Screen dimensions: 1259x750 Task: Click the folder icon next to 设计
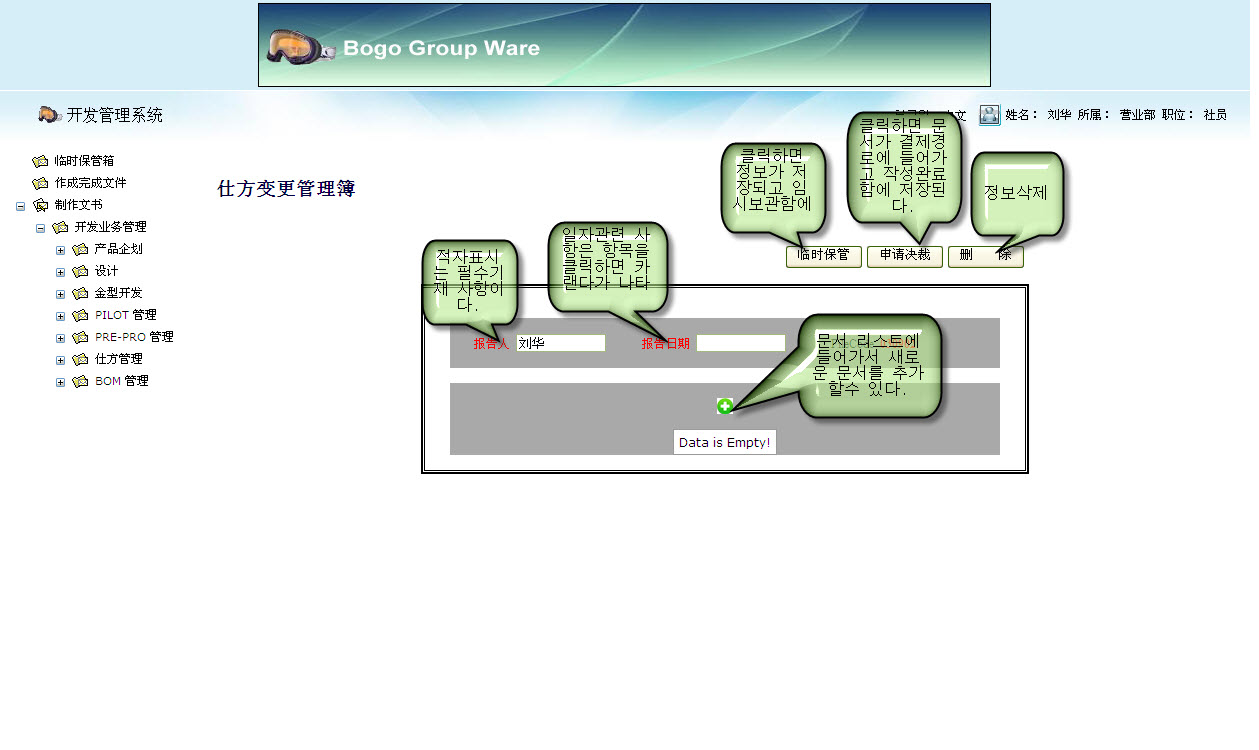pos(80,271)
